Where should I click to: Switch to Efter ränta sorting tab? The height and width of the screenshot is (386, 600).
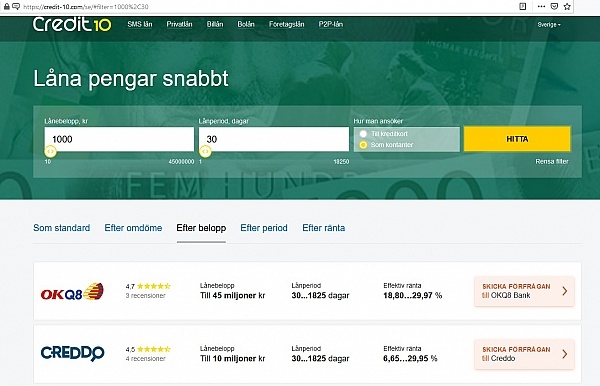324,228
